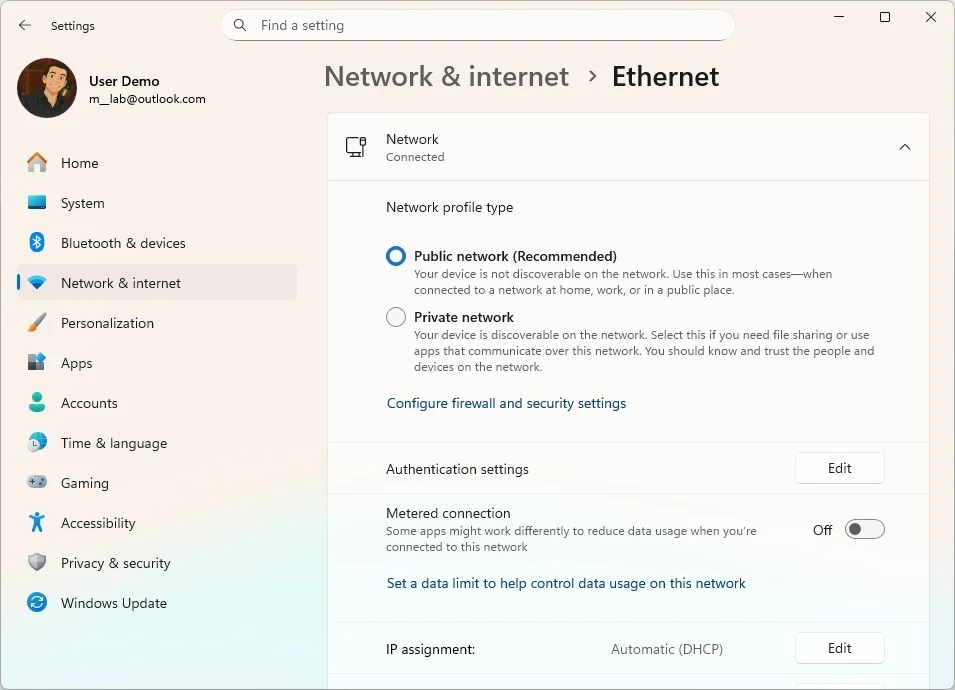This screenshot has width=955, height=690.
Task: Collapse the Network Connected section chevron
Action: pyautogui.click(x=904, y=147)
